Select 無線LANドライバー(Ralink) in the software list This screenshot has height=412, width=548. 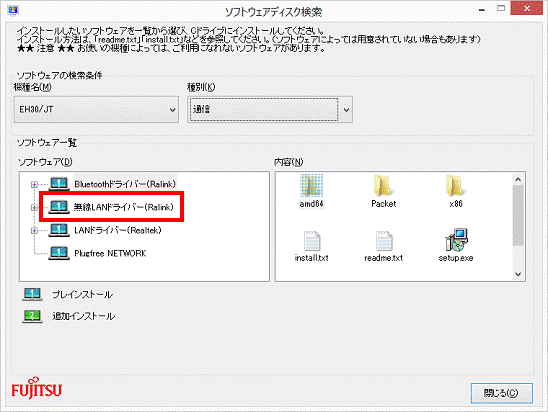coord(123,207)
